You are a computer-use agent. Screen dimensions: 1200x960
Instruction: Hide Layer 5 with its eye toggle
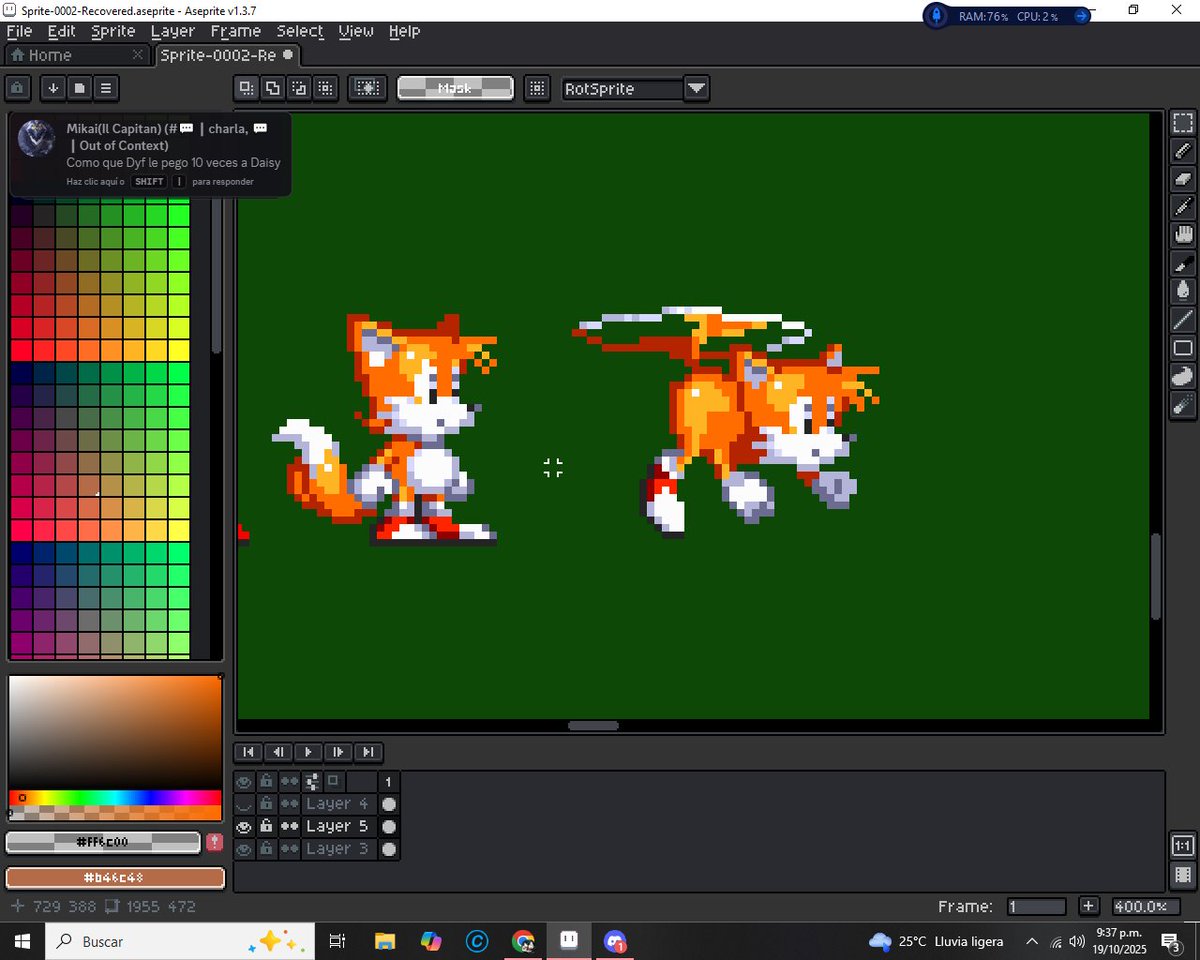coord(244,826)
